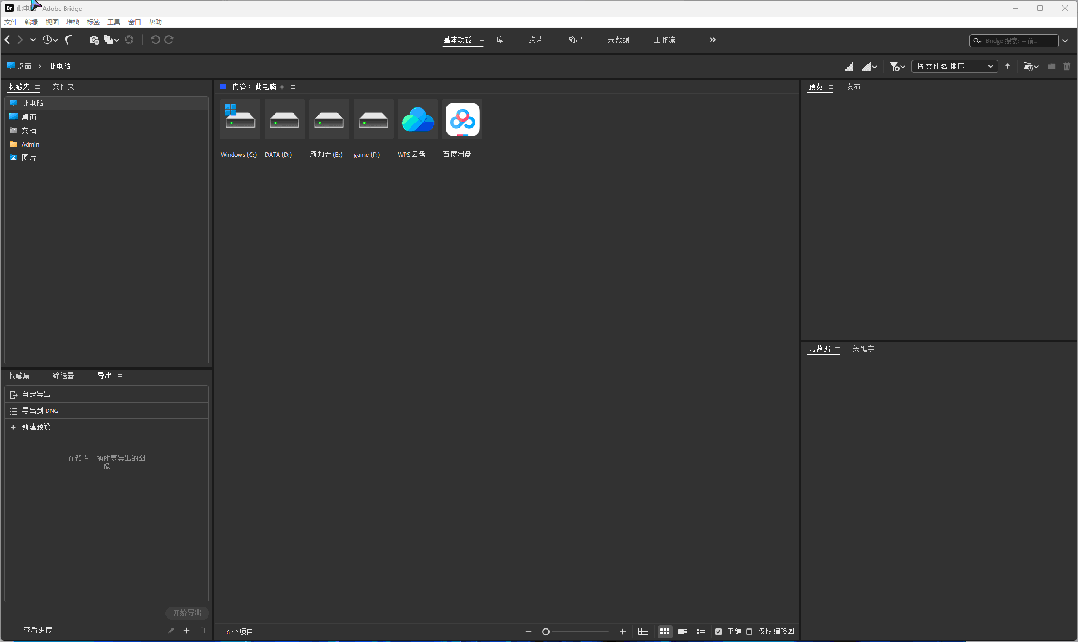This screenshot has height=642, width=1078.
Task: Rotate clockwise with the toolbar icon
Action: [x=168, y=40]
